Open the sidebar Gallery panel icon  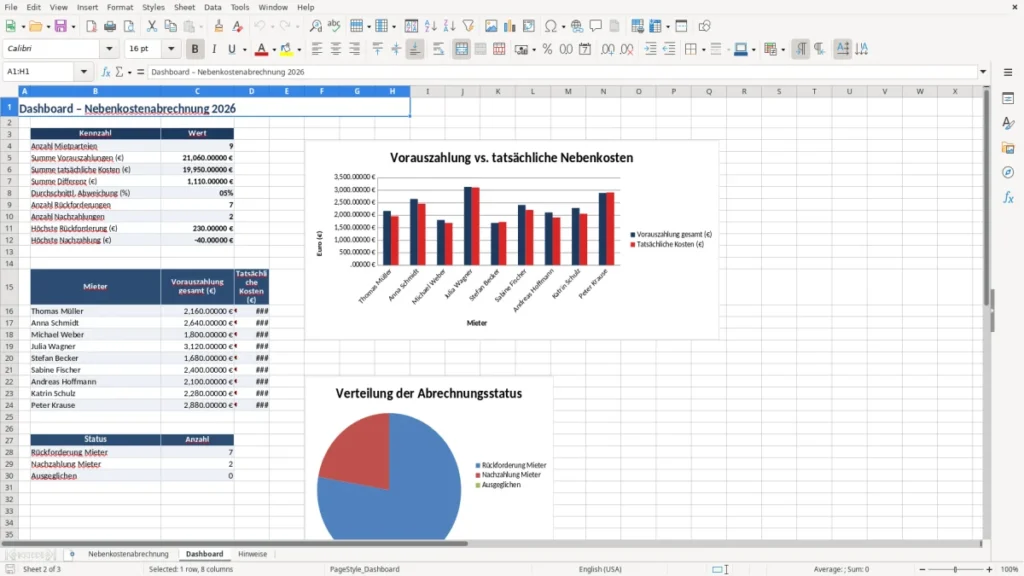click(1008, 148)
